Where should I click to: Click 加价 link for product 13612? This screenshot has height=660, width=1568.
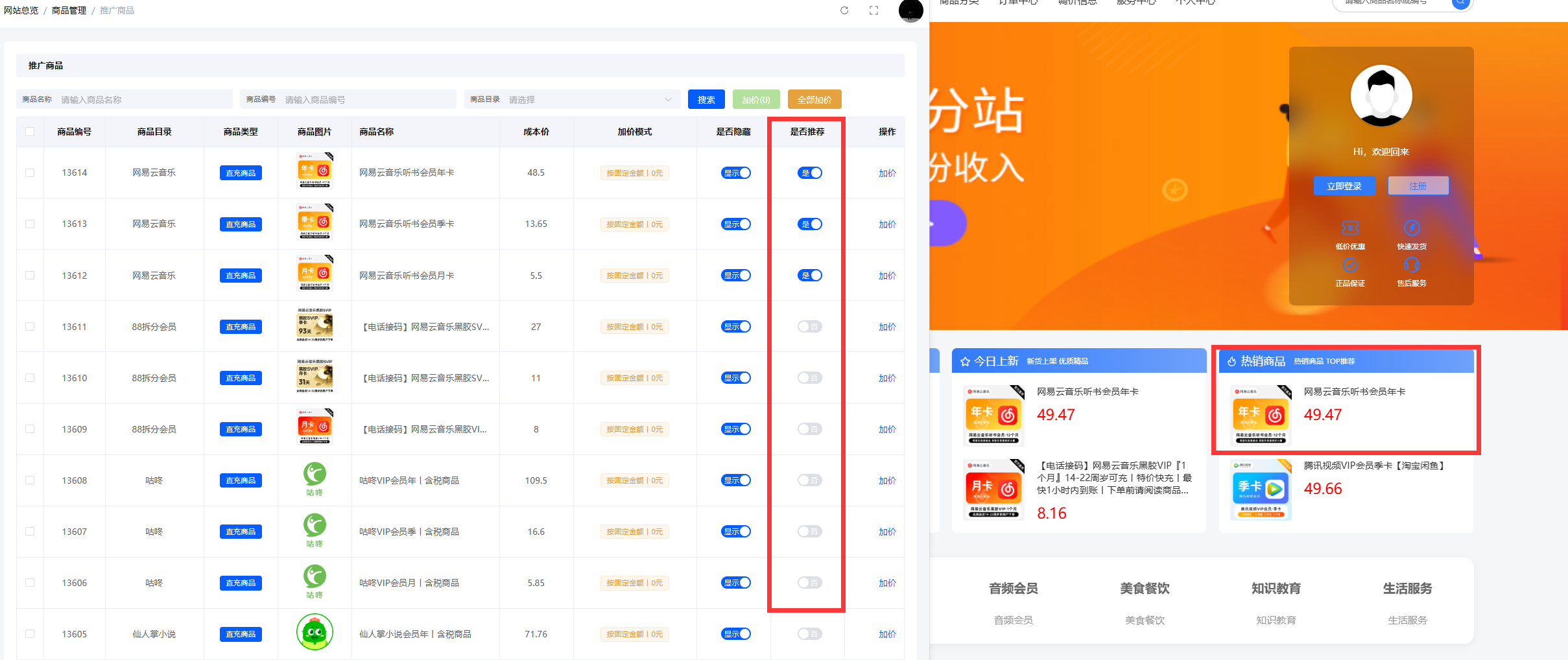[886, 276]
